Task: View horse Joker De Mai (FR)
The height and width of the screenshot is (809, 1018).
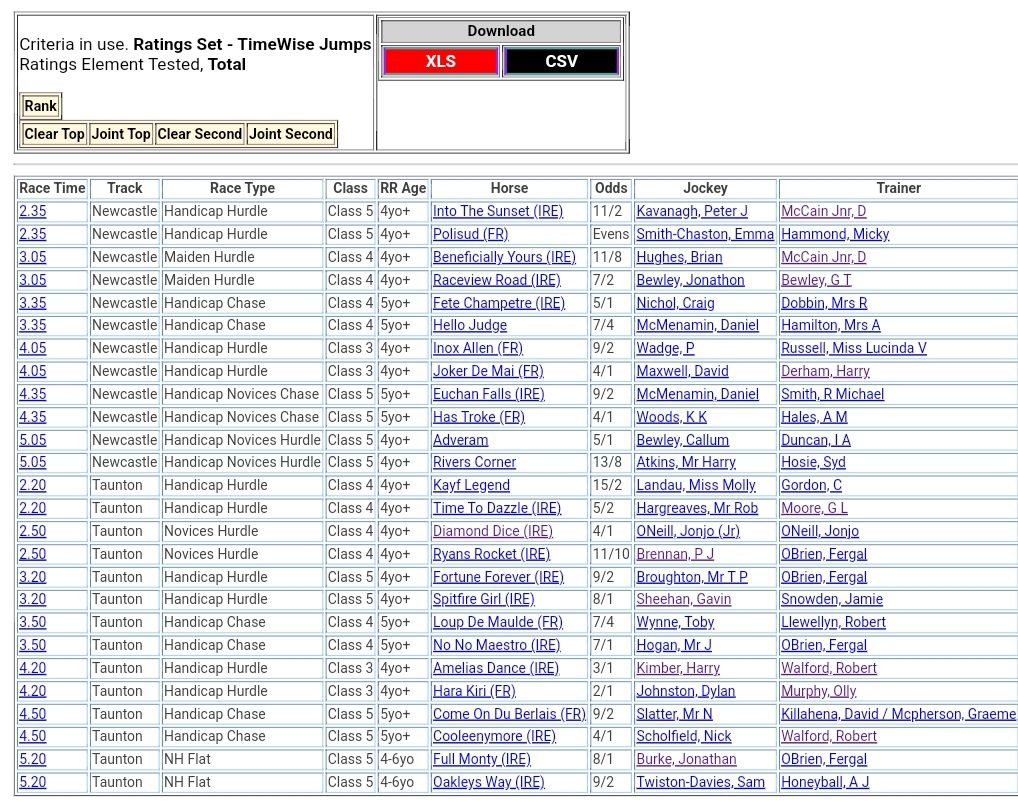Action: click(488, 371)
